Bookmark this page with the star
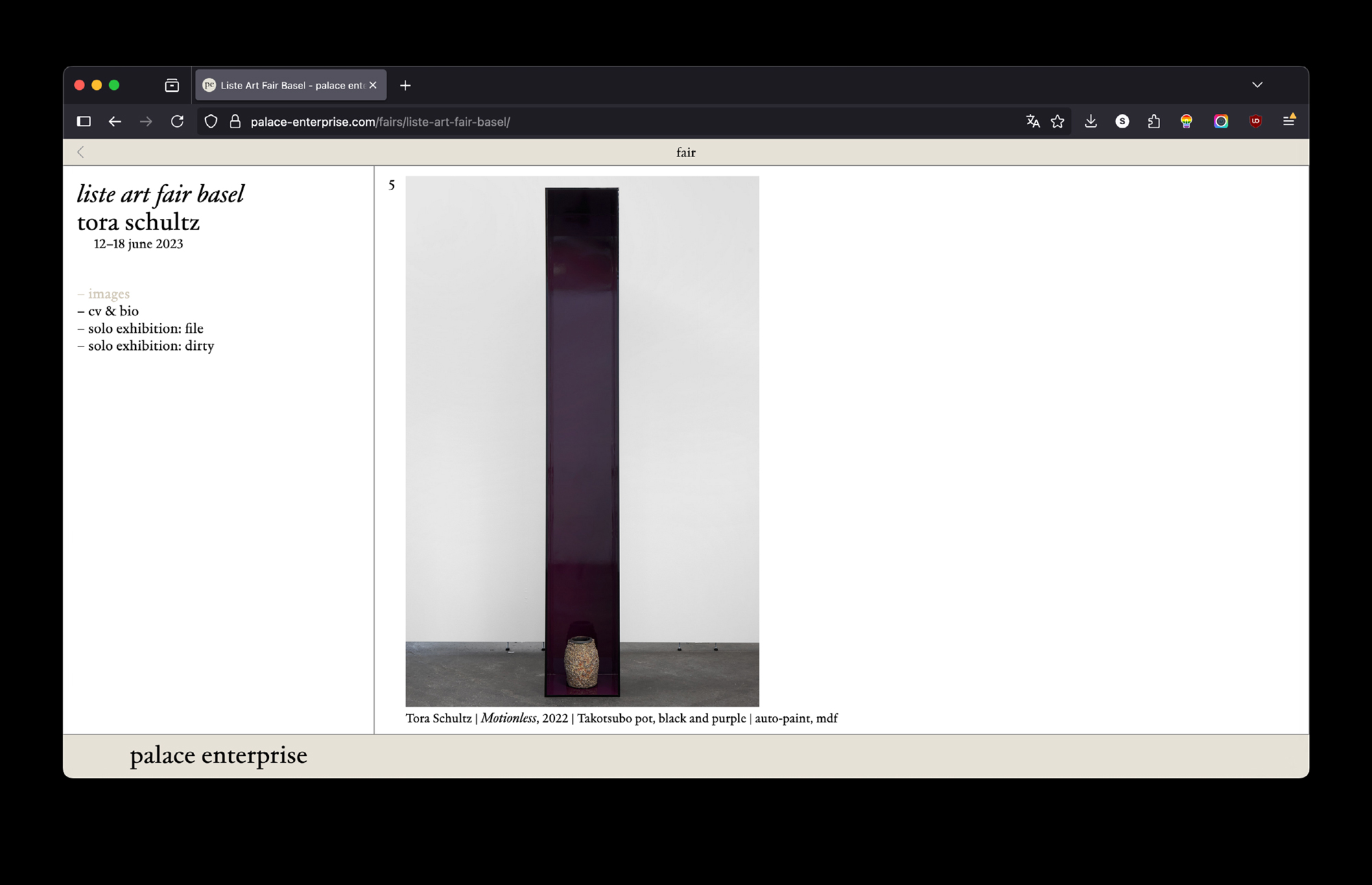Screen dimensions: 1372x885 1058,121
